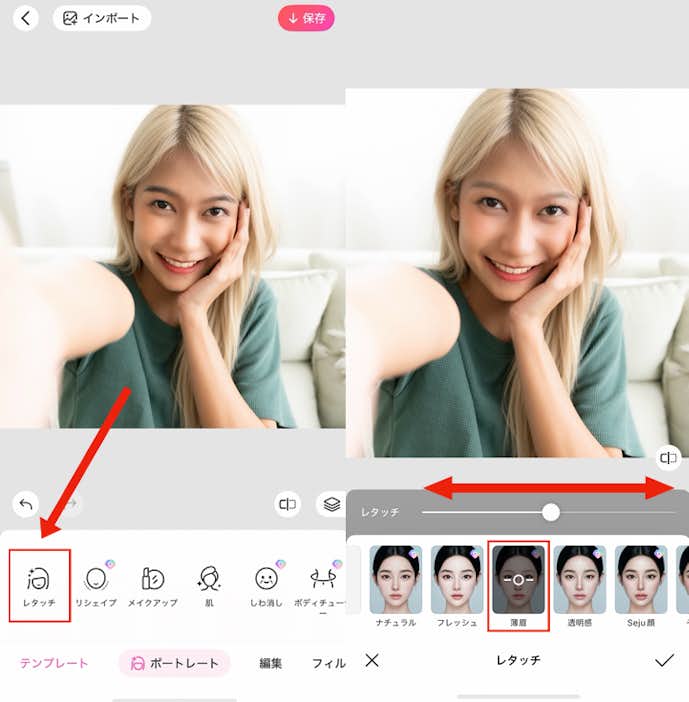Image resolution: width=689 pixels, height=702 pixels.
Task: Choose the ナチュラル retouch preset
Action: 395,586
